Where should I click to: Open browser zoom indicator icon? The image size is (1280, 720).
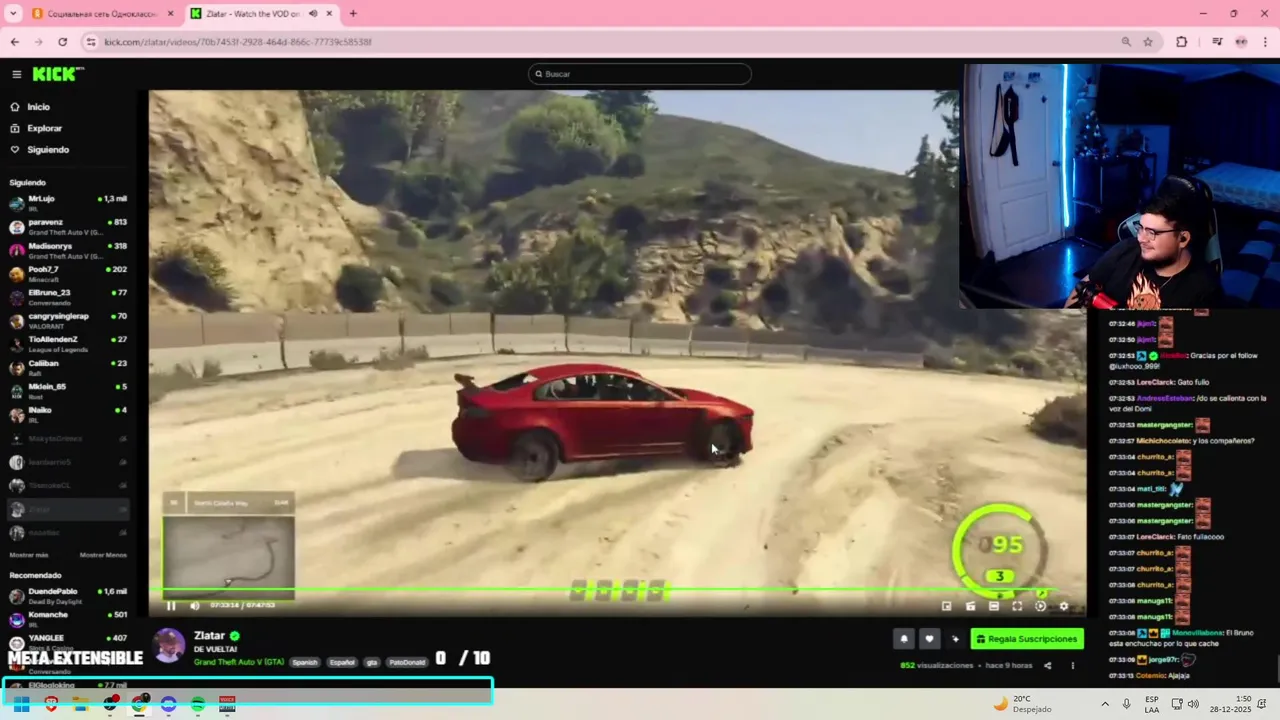click(x=1126, y=42)
